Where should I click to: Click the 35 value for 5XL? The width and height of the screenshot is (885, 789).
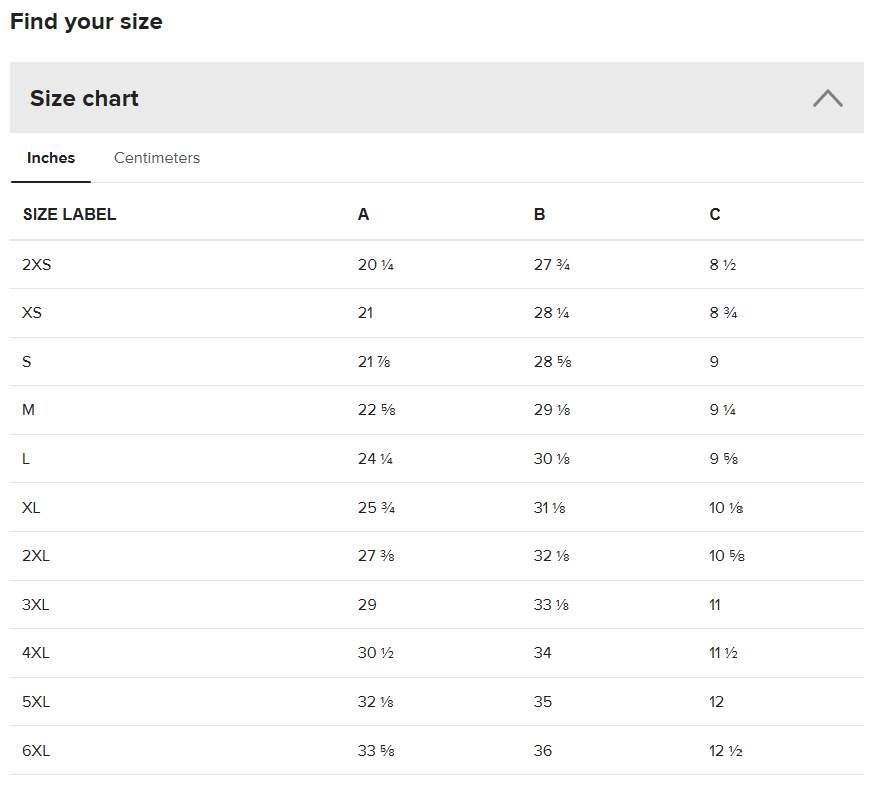[543, 702]
